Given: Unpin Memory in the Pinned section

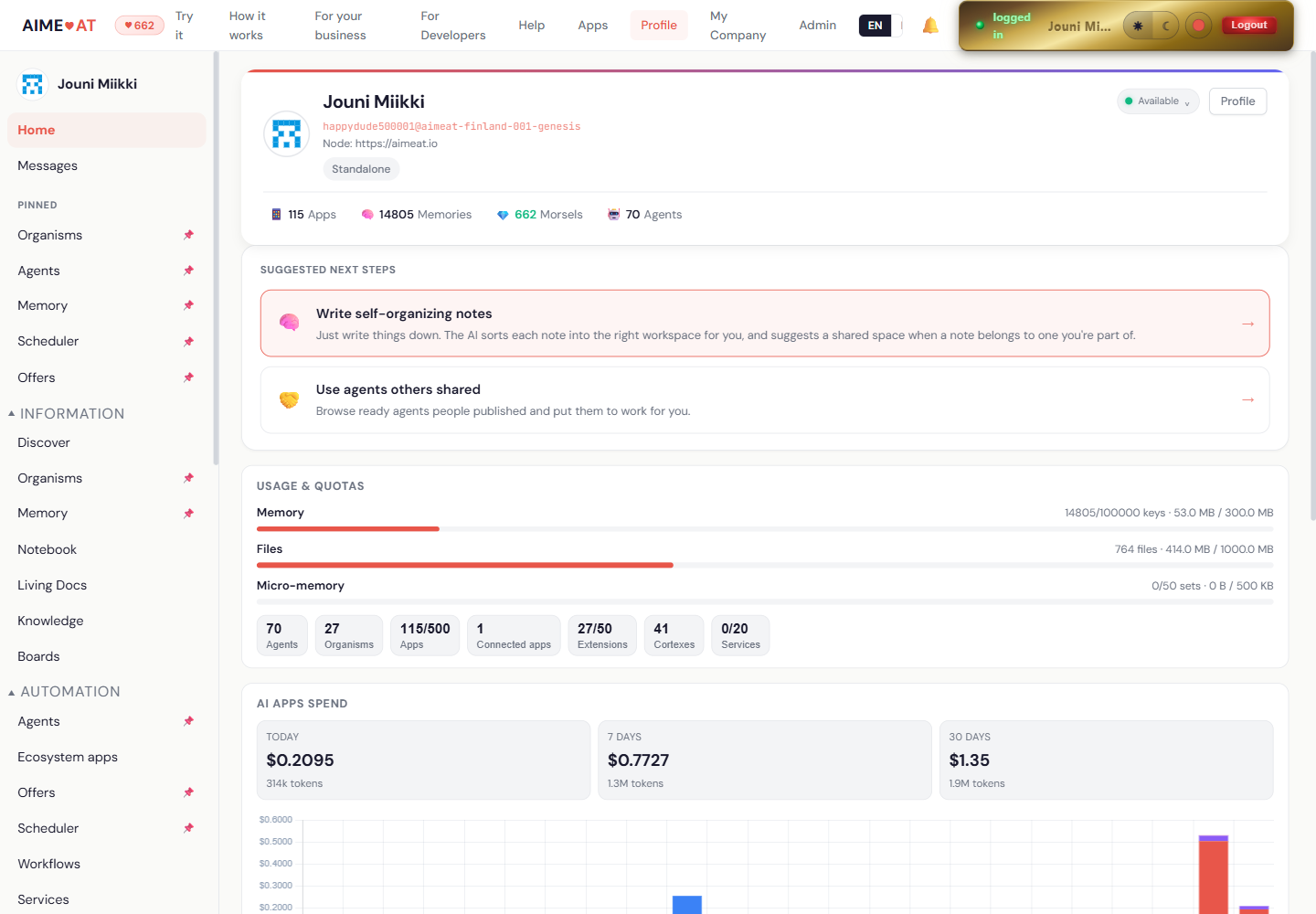Looking at the screenshot, I should [188, 305].
